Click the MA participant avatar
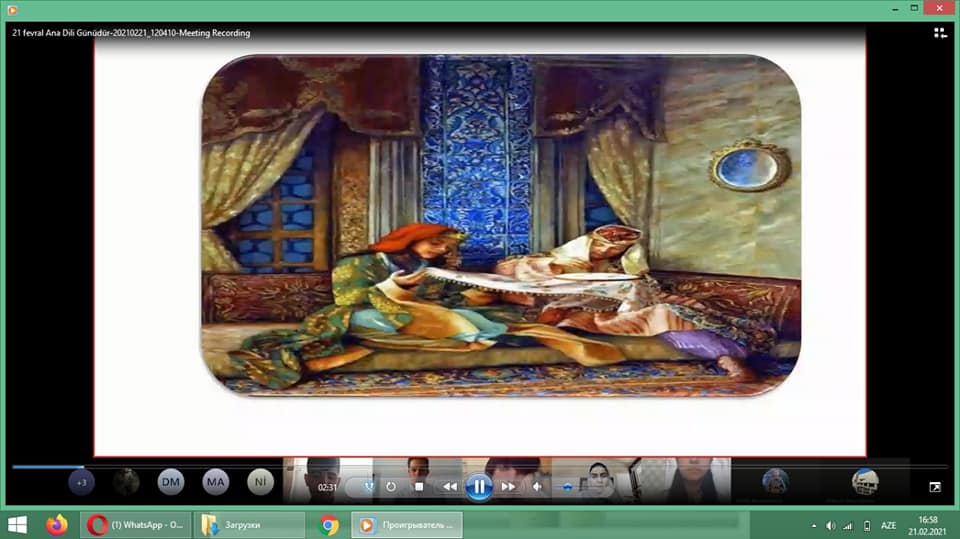Image resolution: width=960 pixels, height=539 pixels. [x=216, y=483]
